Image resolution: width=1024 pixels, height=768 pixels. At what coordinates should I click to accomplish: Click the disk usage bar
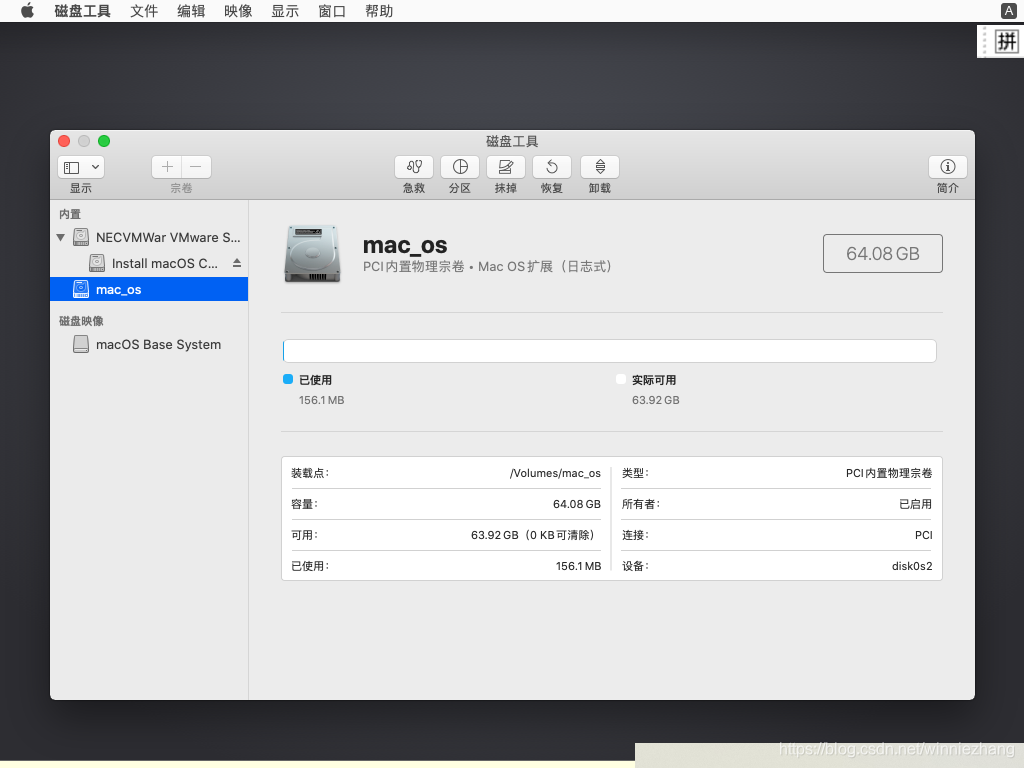point(609,351)
